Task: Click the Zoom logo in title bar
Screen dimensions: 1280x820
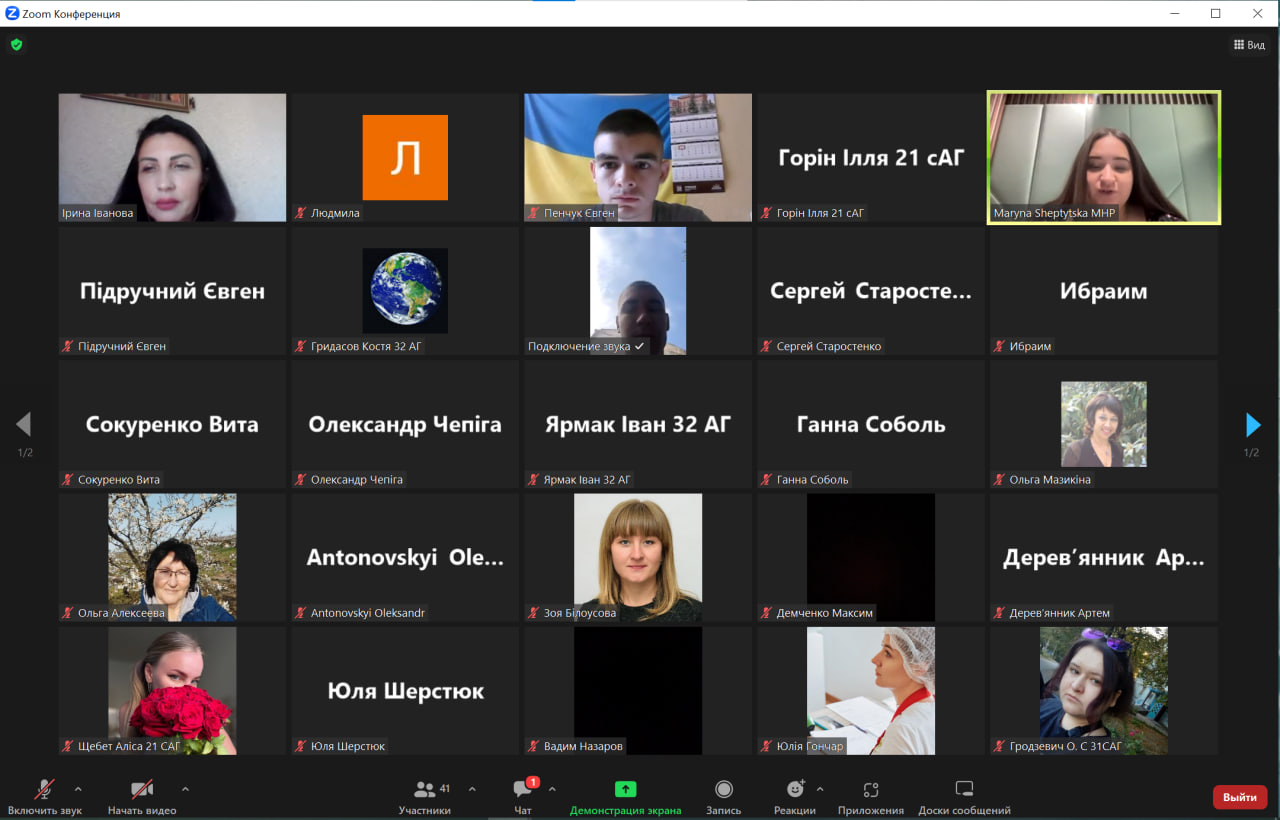Action: click(12, 14)
